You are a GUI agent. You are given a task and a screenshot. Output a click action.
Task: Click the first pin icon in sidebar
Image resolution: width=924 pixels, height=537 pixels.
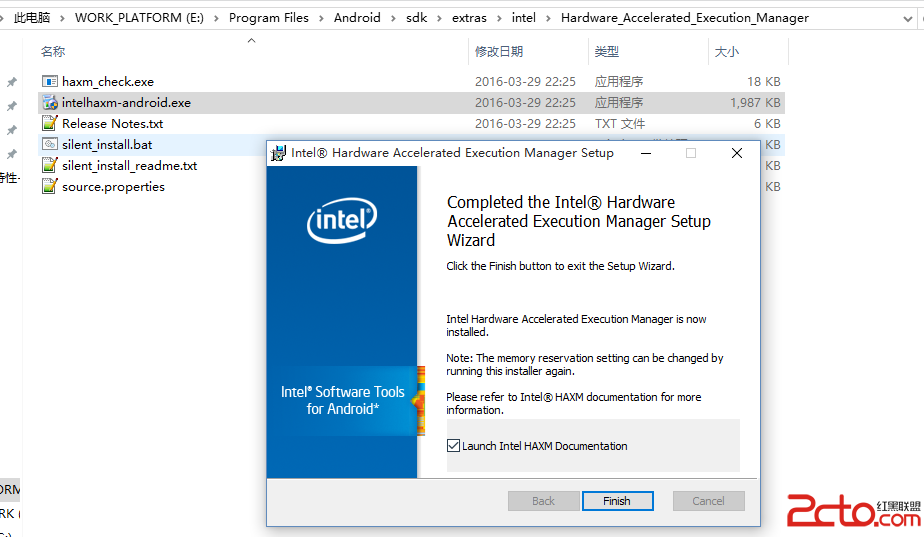[11, 82]
